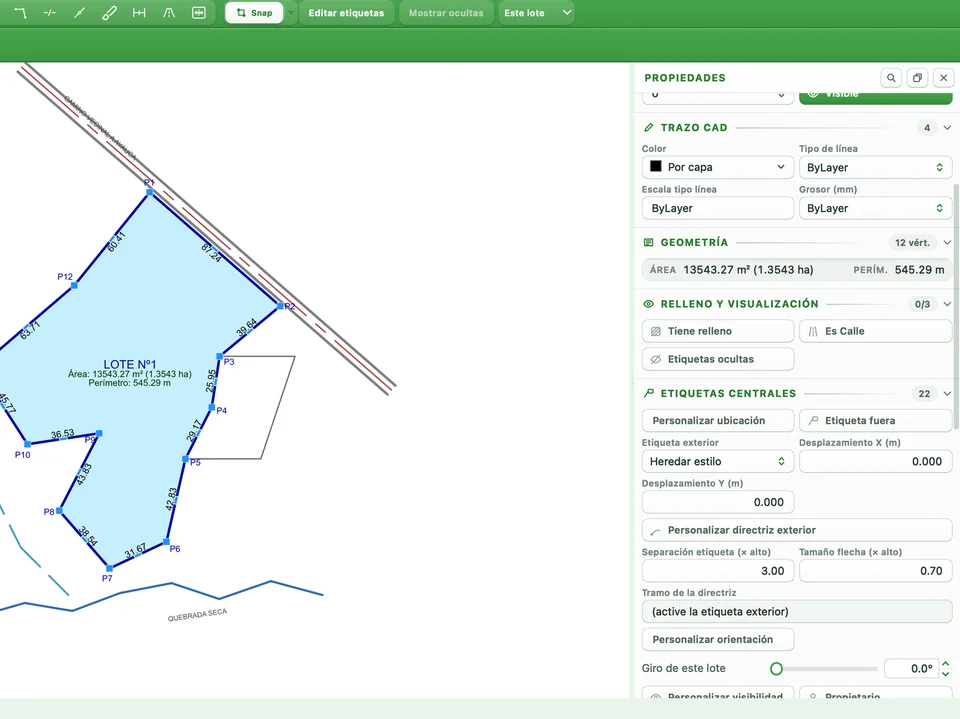This screenshot has height=719, width=960.
Task: Select the point-on-line tool icon
Action: (80, 13)
